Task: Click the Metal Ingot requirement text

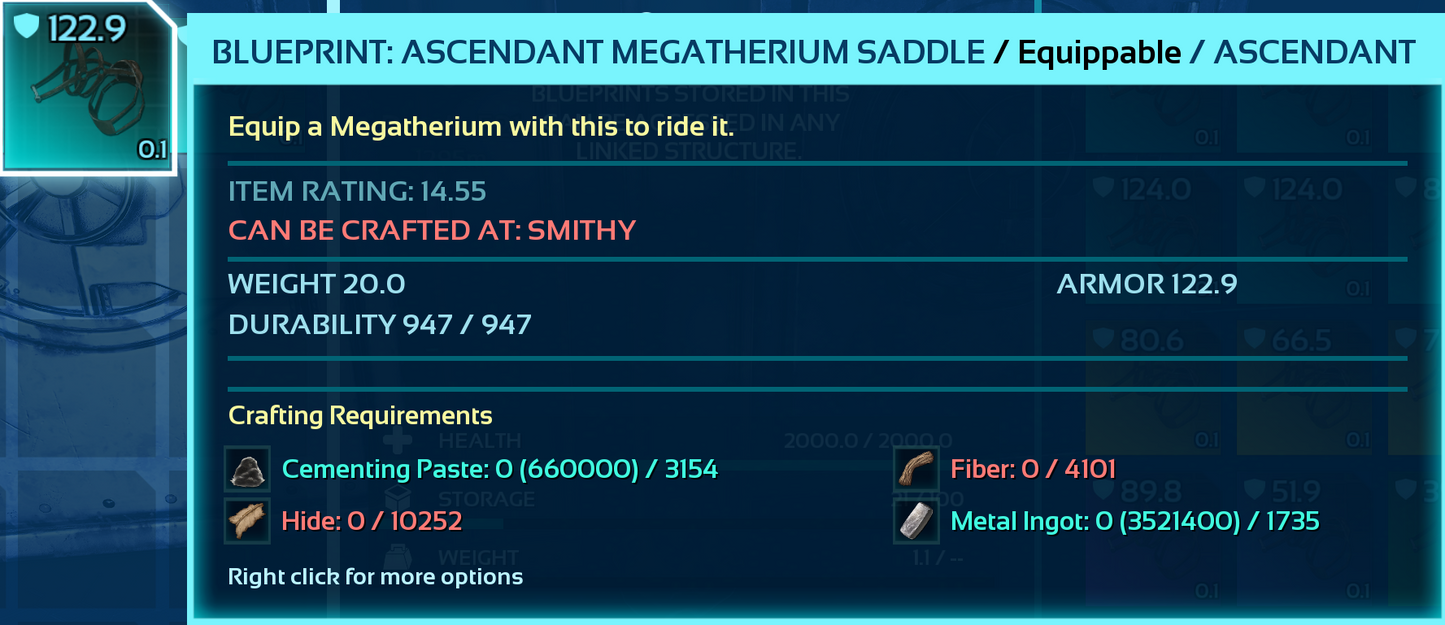Action: coord(1135,521)
